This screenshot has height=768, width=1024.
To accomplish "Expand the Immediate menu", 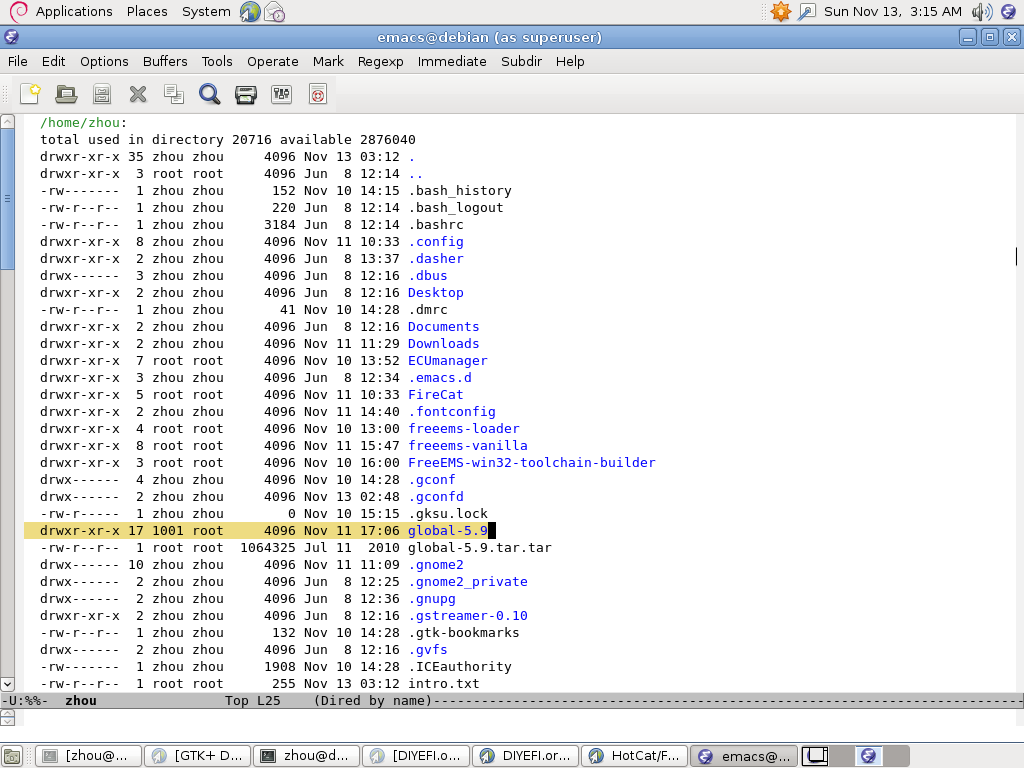I will [x=452, y=61].
